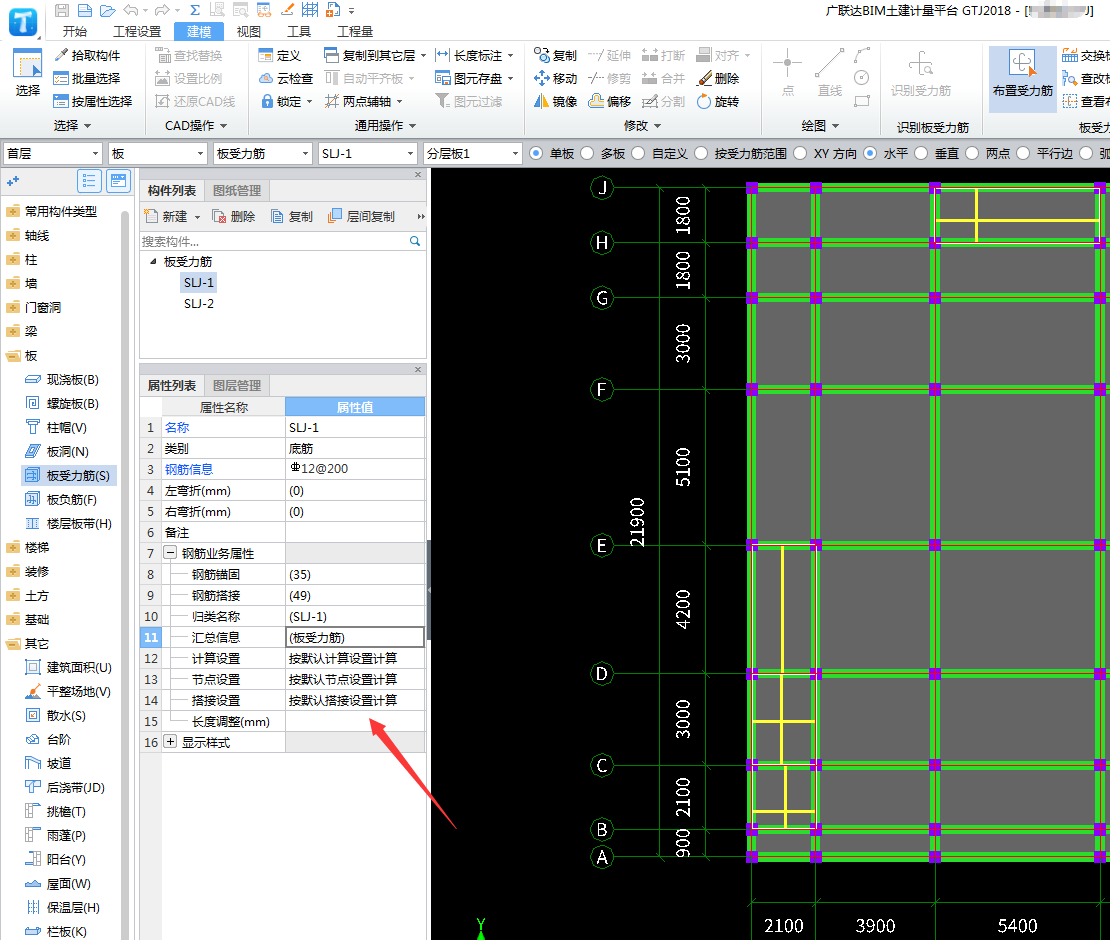The image size is (1110, 940).
Task: Click the 锁定 lock tool
Action: click(x=286, y=101)
